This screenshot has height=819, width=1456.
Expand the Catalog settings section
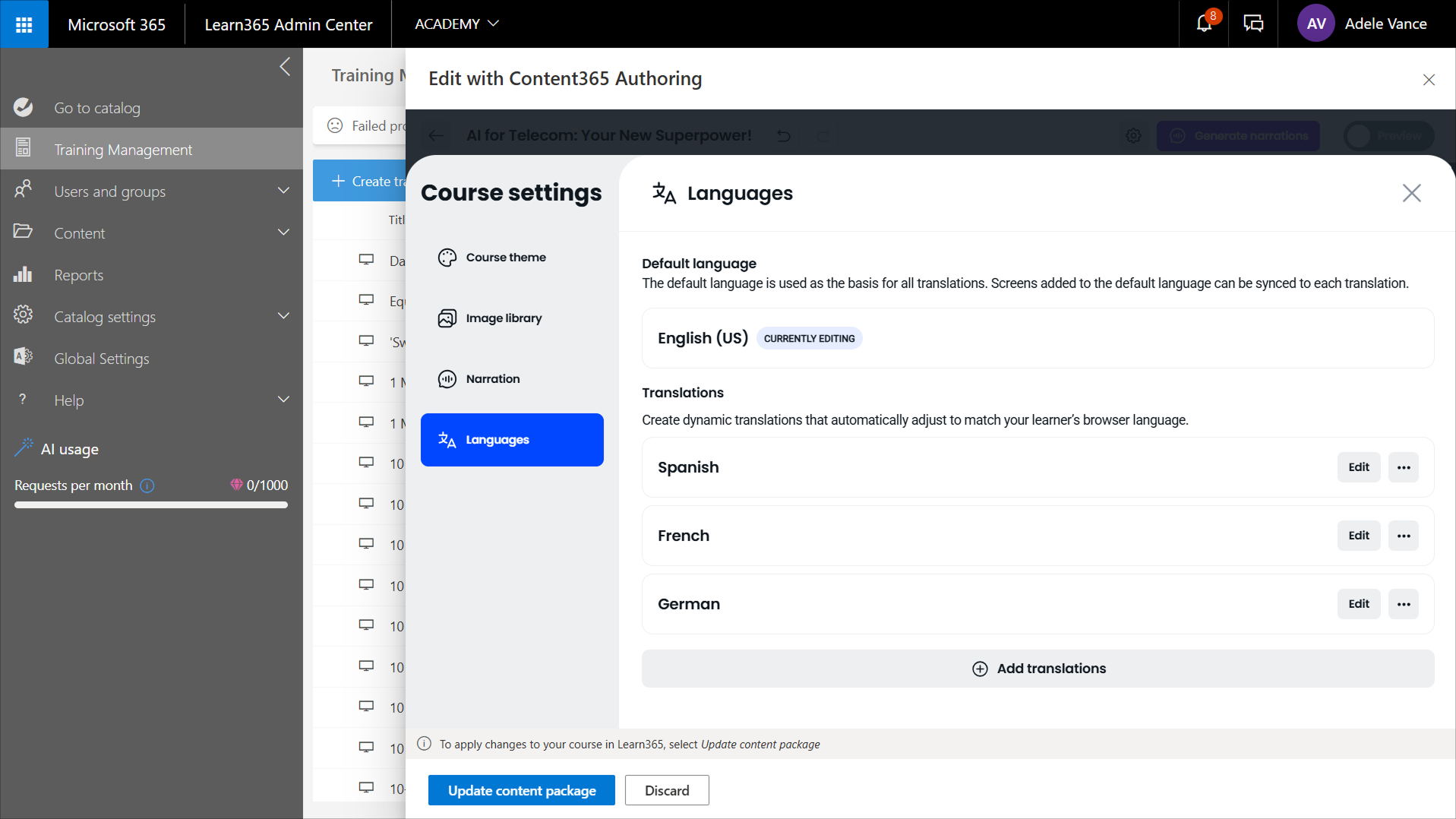pos(283,316)
